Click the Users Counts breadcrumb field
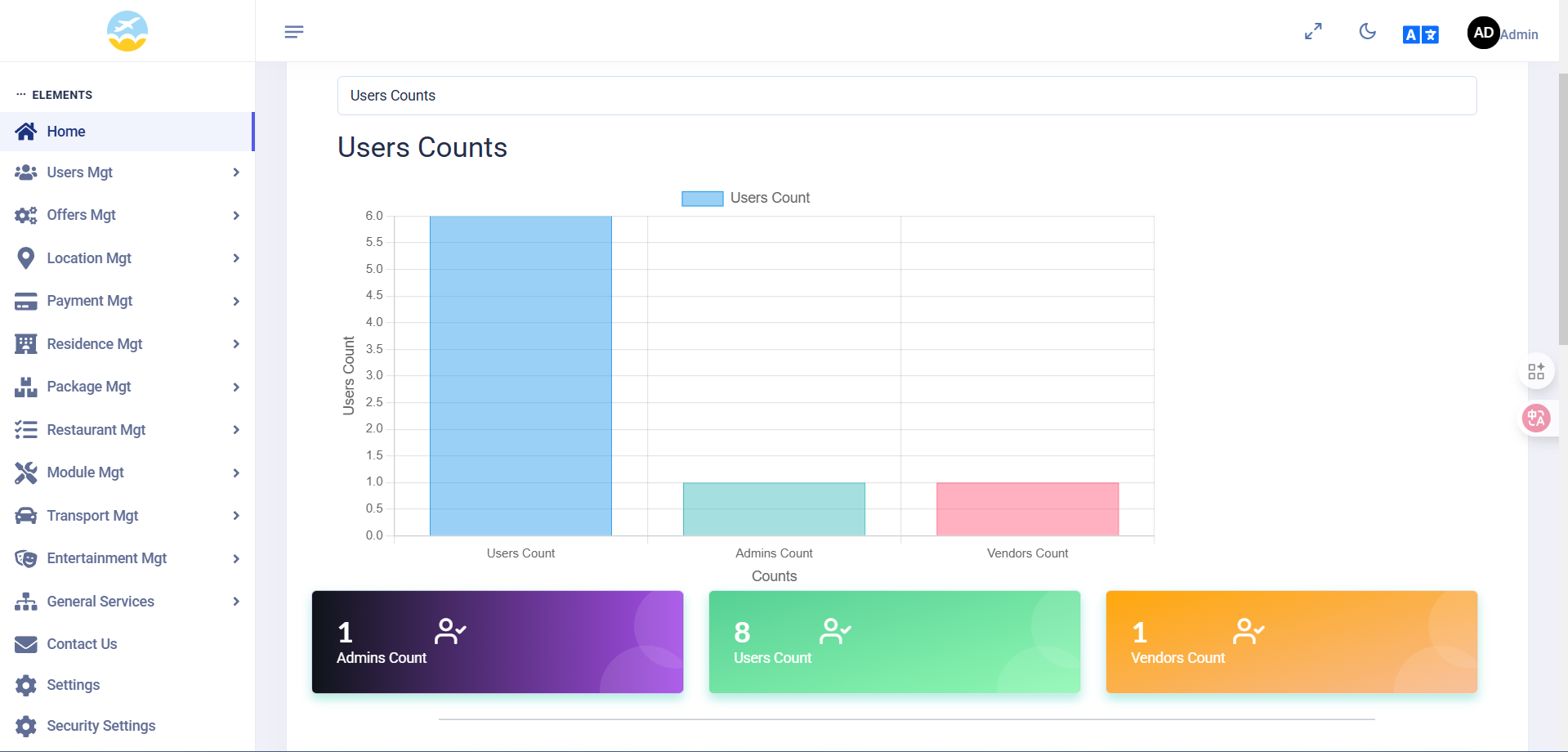Screen dimensions: 1568x752 pos(906,96)
